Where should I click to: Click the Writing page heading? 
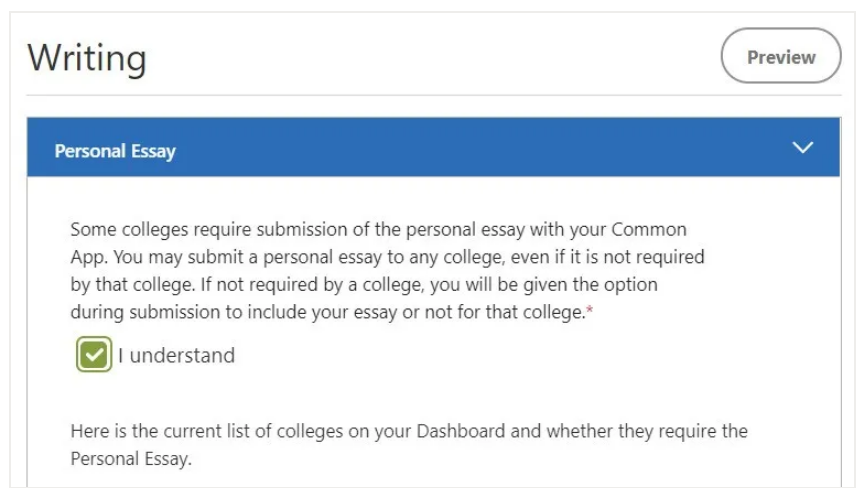pyautogui.click(x=87, y=57)
